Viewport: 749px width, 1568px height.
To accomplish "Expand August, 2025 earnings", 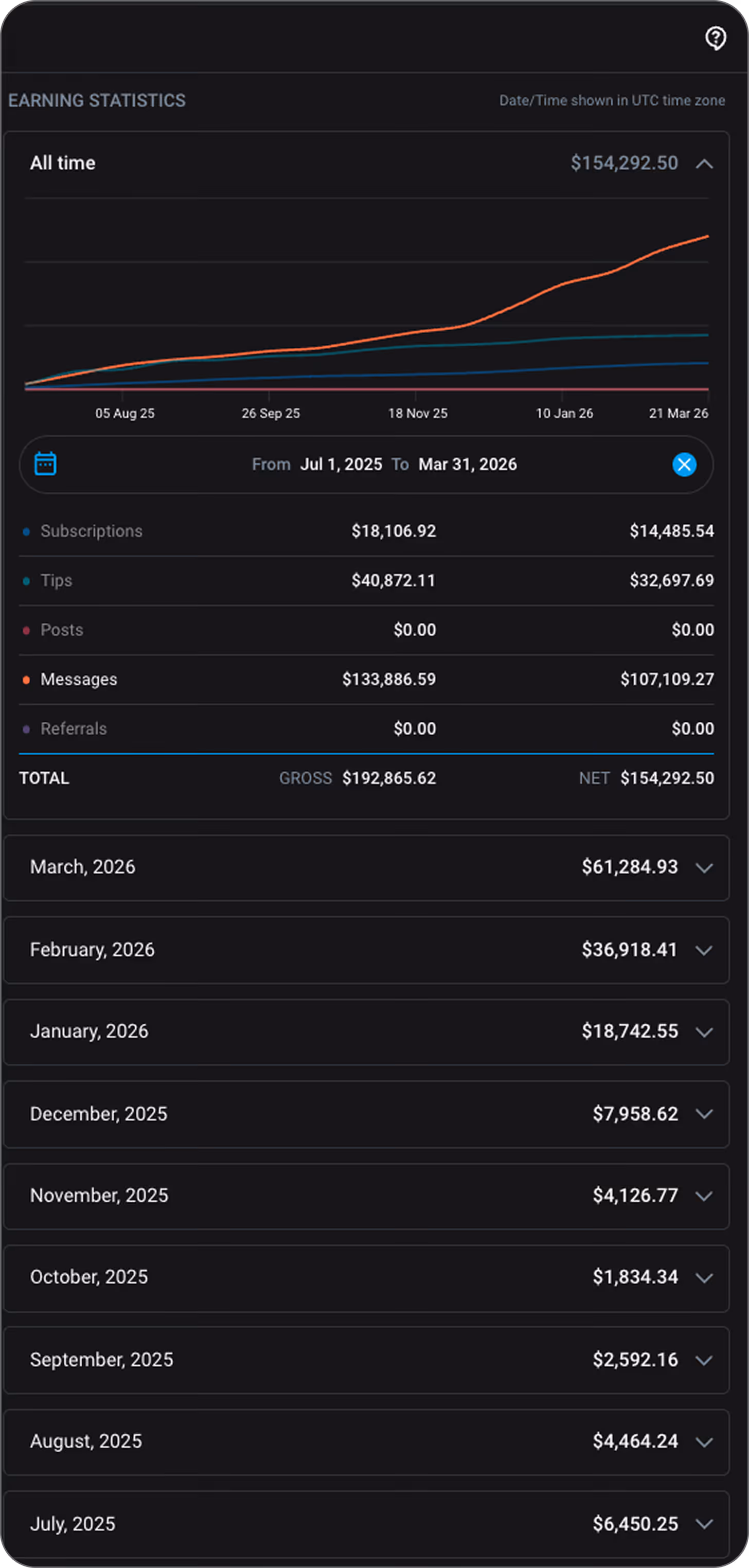I will tap(704, 1442).
